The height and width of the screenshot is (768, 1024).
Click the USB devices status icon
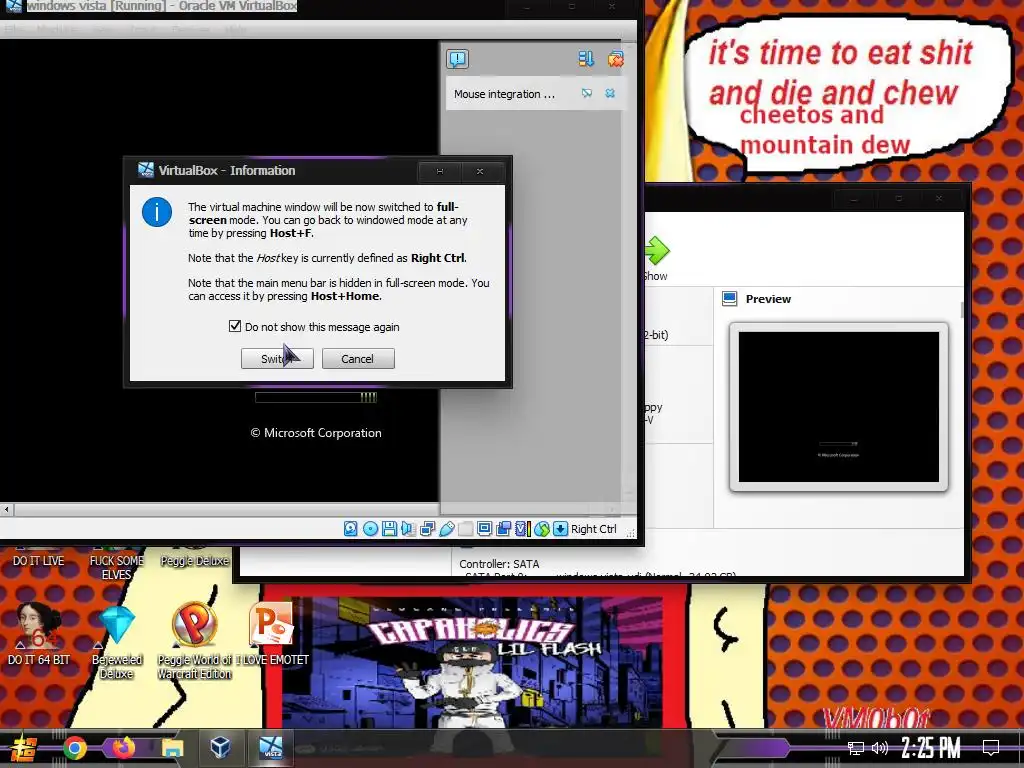click(x=447, y=529)
